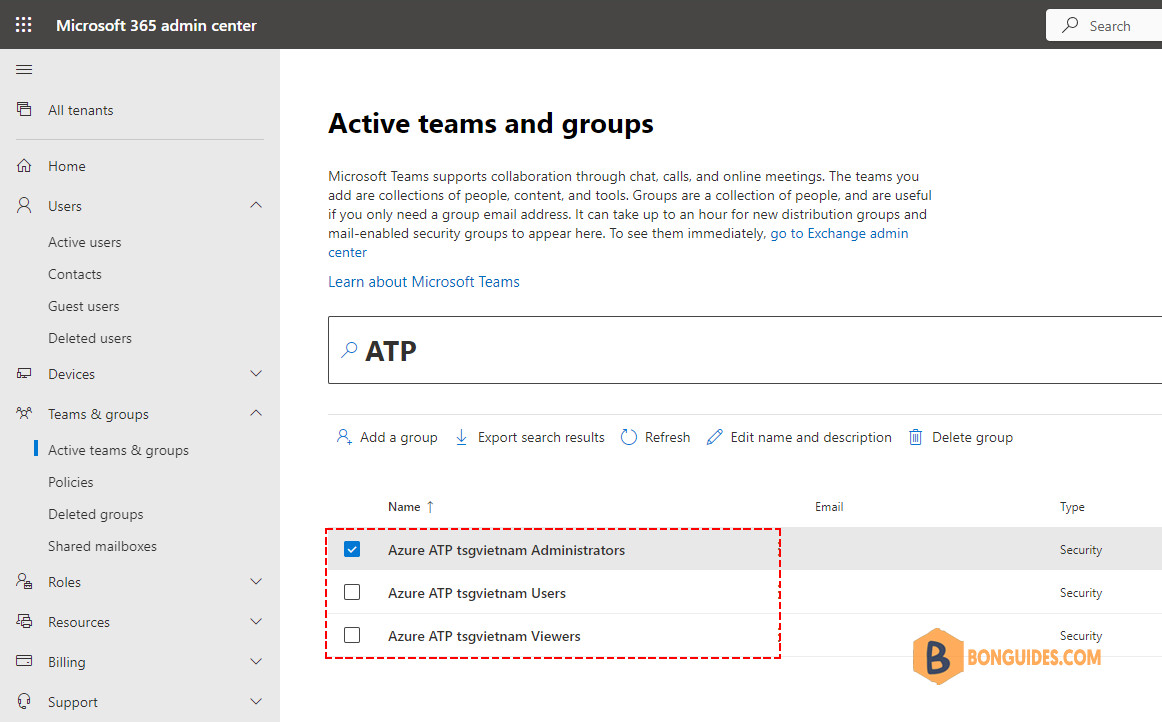The height and width of the screenshot is (722, 1162).
Task: Click the Support headset icon
Action: pos(24,701)
